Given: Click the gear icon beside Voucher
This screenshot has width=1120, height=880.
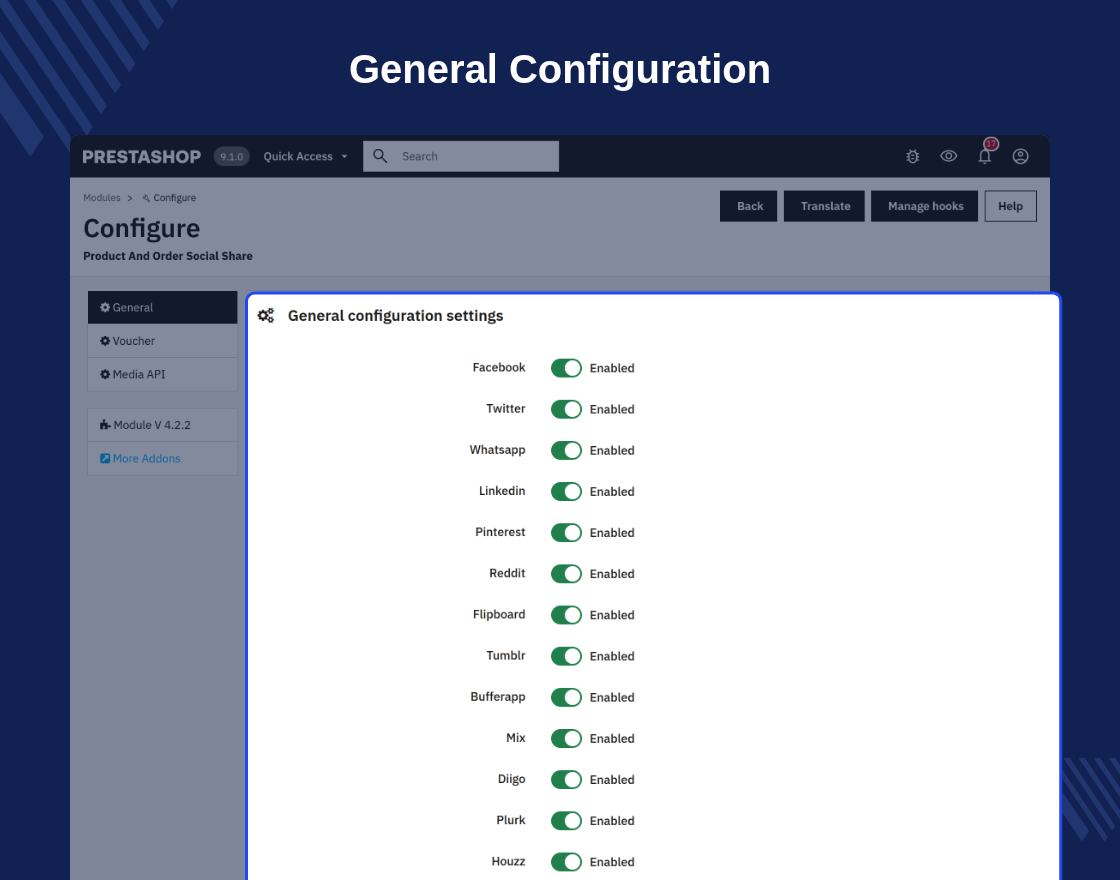Looking at the screenshot, I should point(105,341).
